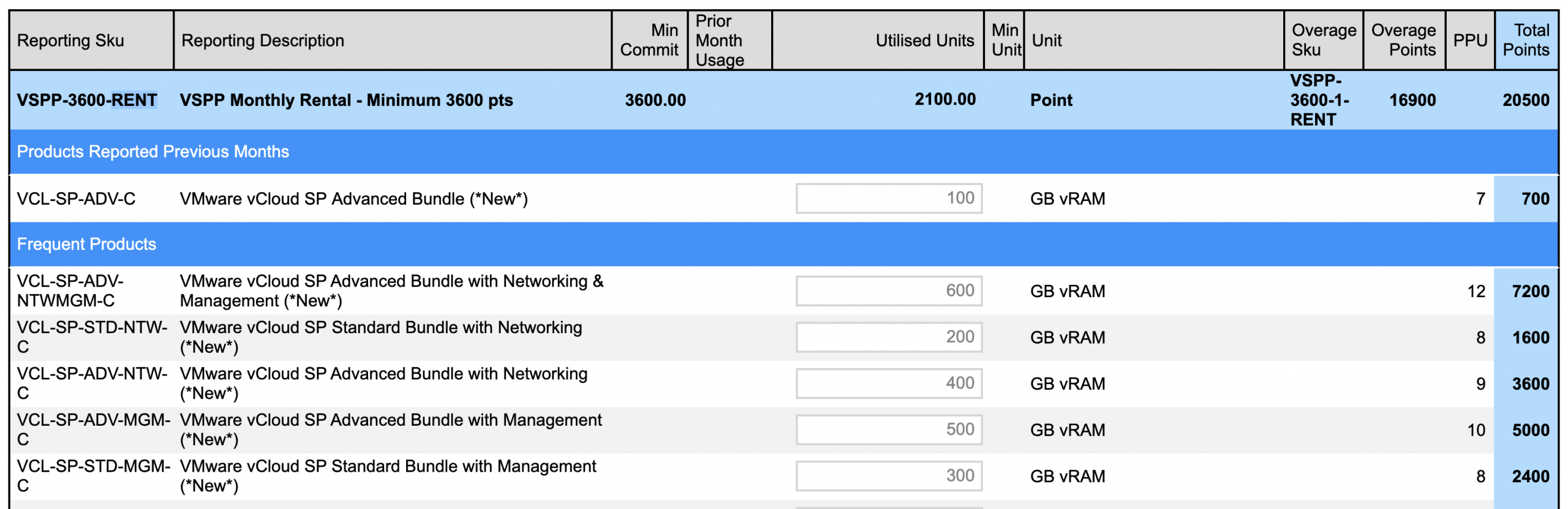This screenshot has height=509, width=1568.
Task: Click the units input for VCL-SP-STD-MGM-C
Action: (x=889, y=476)
